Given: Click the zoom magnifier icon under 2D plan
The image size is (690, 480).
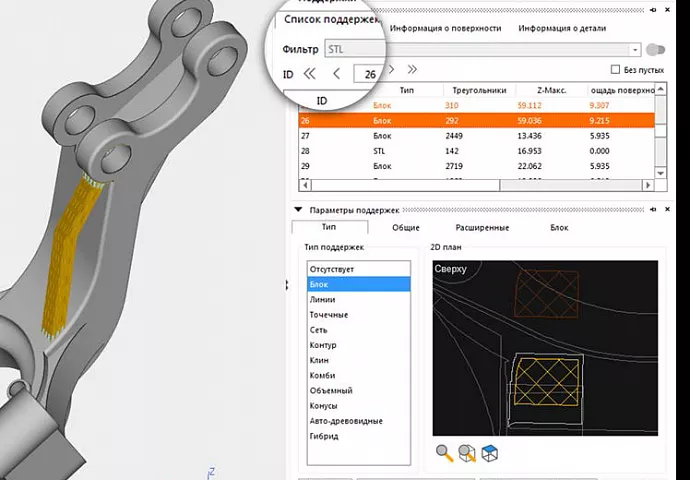Looking at the screenshot, I should tap(444, 453).
